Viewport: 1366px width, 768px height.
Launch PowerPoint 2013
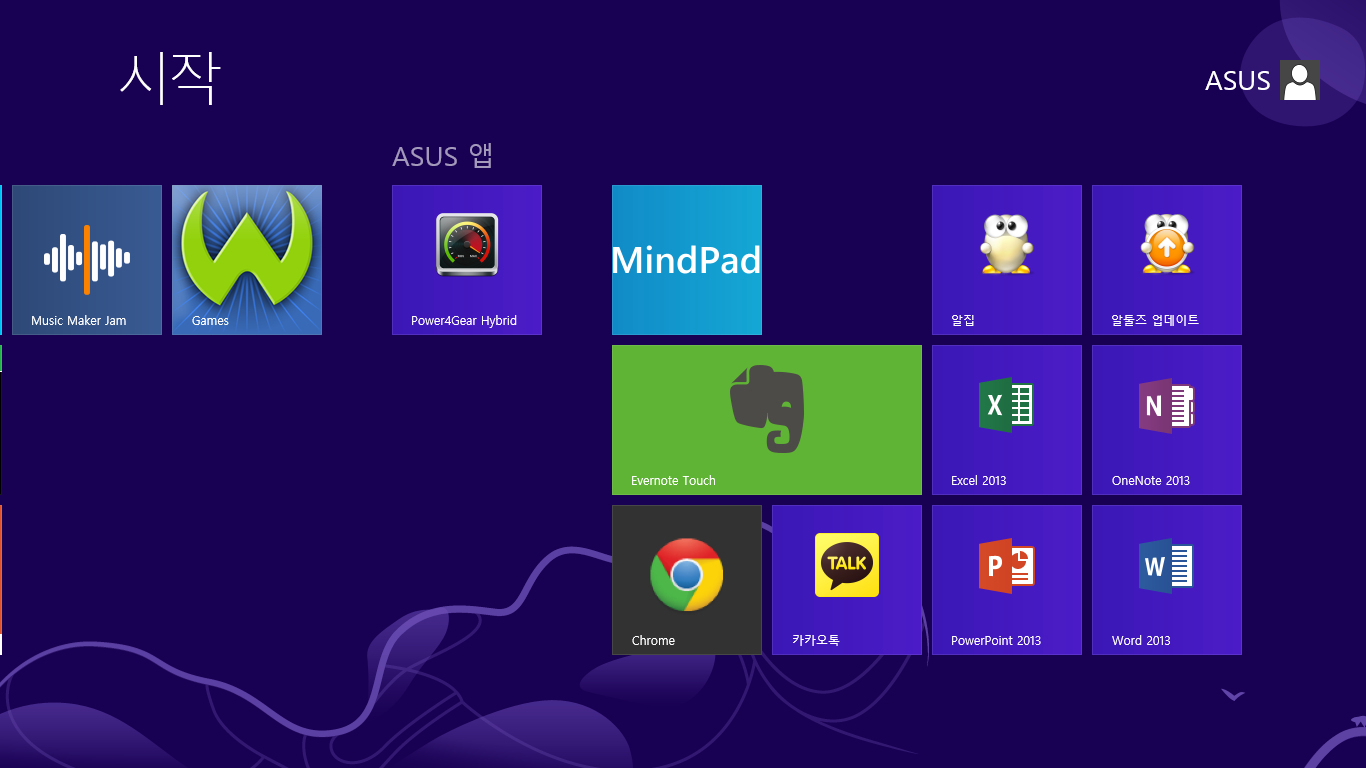(1007, 580)
